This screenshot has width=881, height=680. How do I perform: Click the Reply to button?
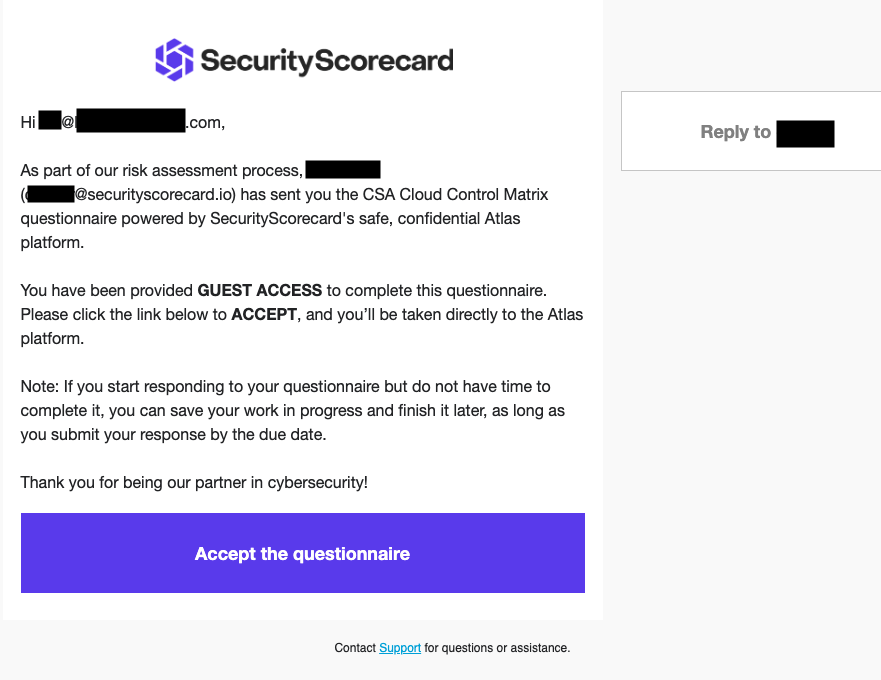[751, 131]
